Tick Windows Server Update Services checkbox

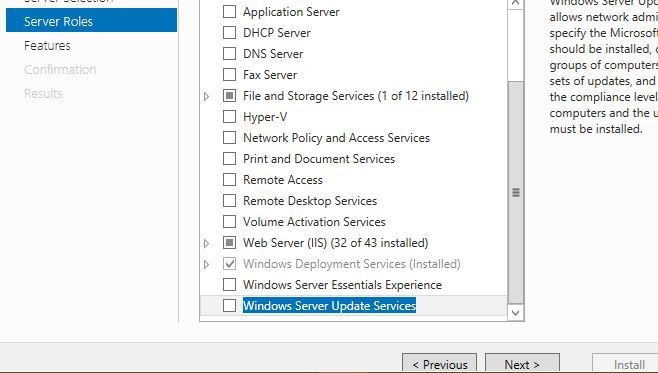click(x=229, y=305)
